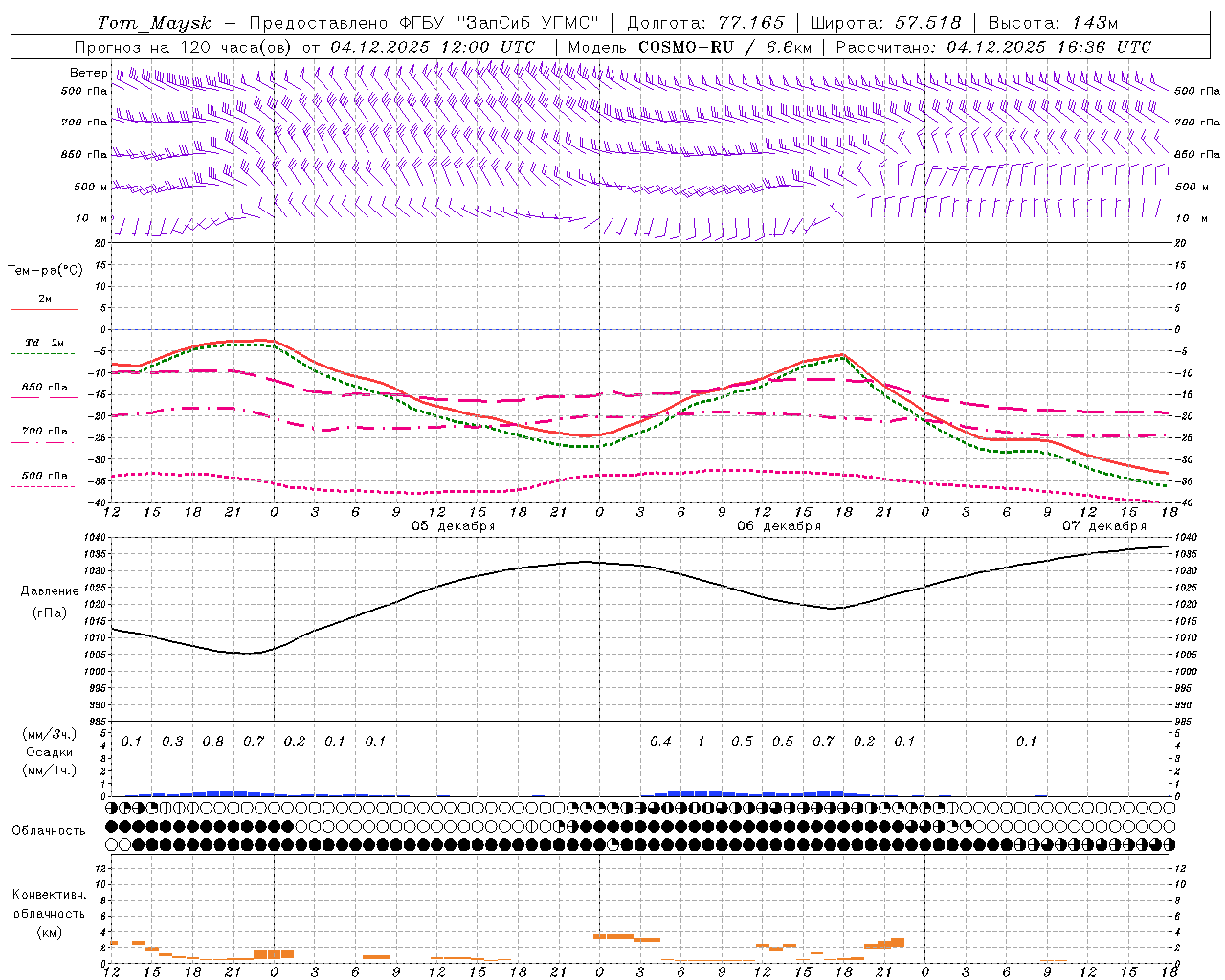This screenshot has height=980, width=1225.
Task: Select the start time "04.12.2025 12:00 UTC"
Action: [433, 47]
